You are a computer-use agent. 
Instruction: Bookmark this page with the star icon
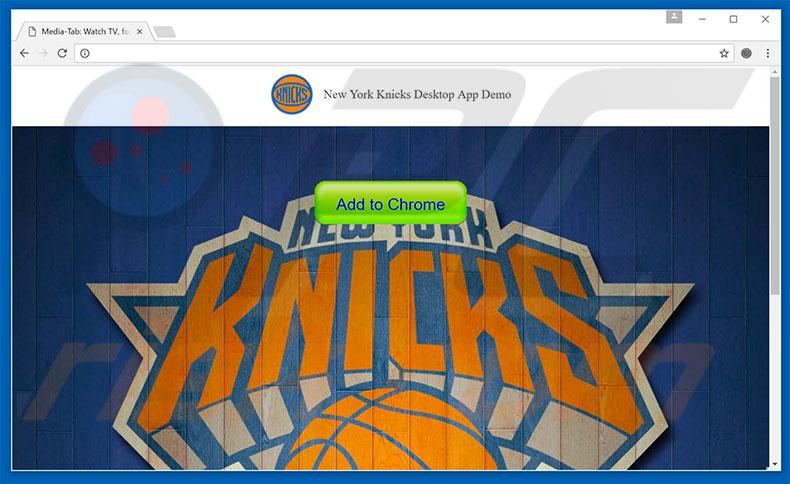(724, 53)
